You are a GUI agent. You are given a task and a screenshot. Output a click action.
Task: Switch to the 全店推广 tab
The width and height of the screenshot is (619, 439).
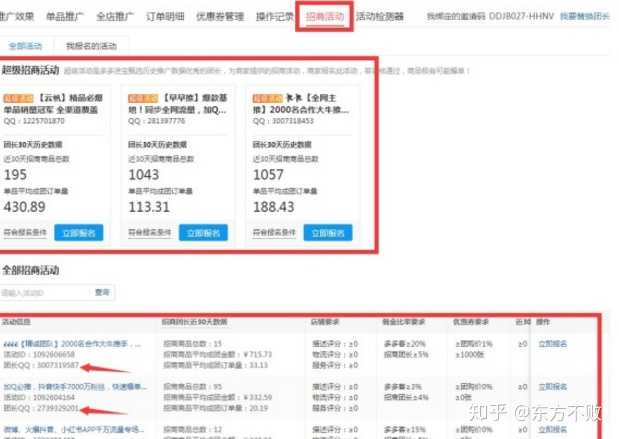[115, 17]
